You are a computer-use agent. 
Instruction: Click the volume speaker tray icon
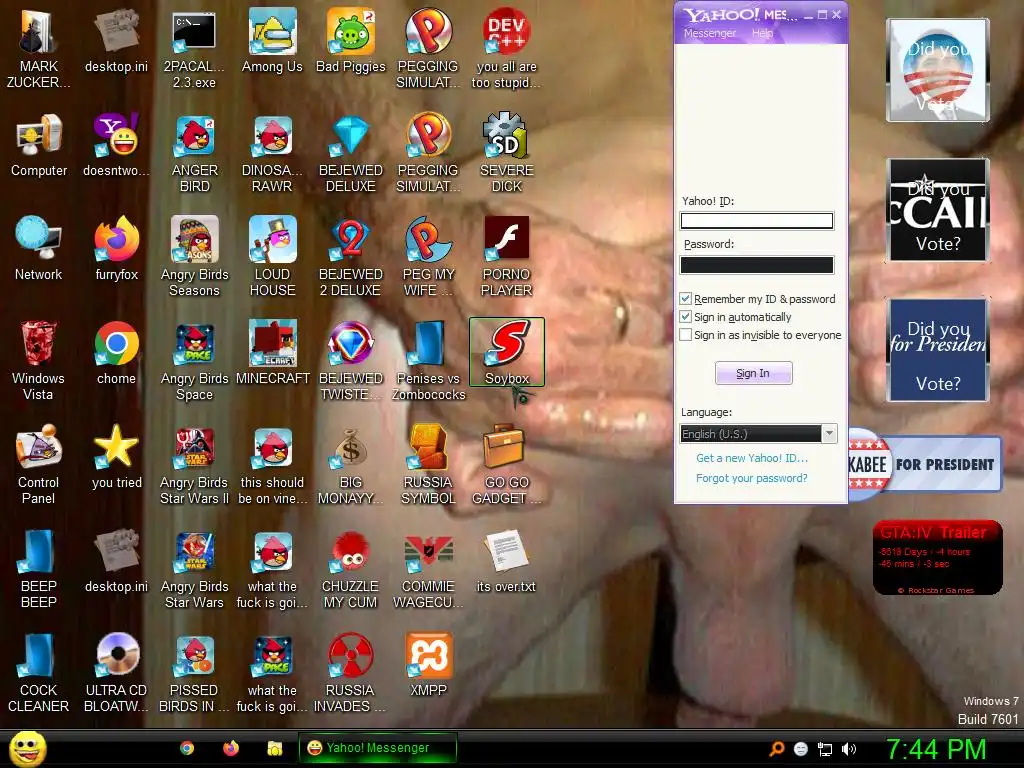848,749
